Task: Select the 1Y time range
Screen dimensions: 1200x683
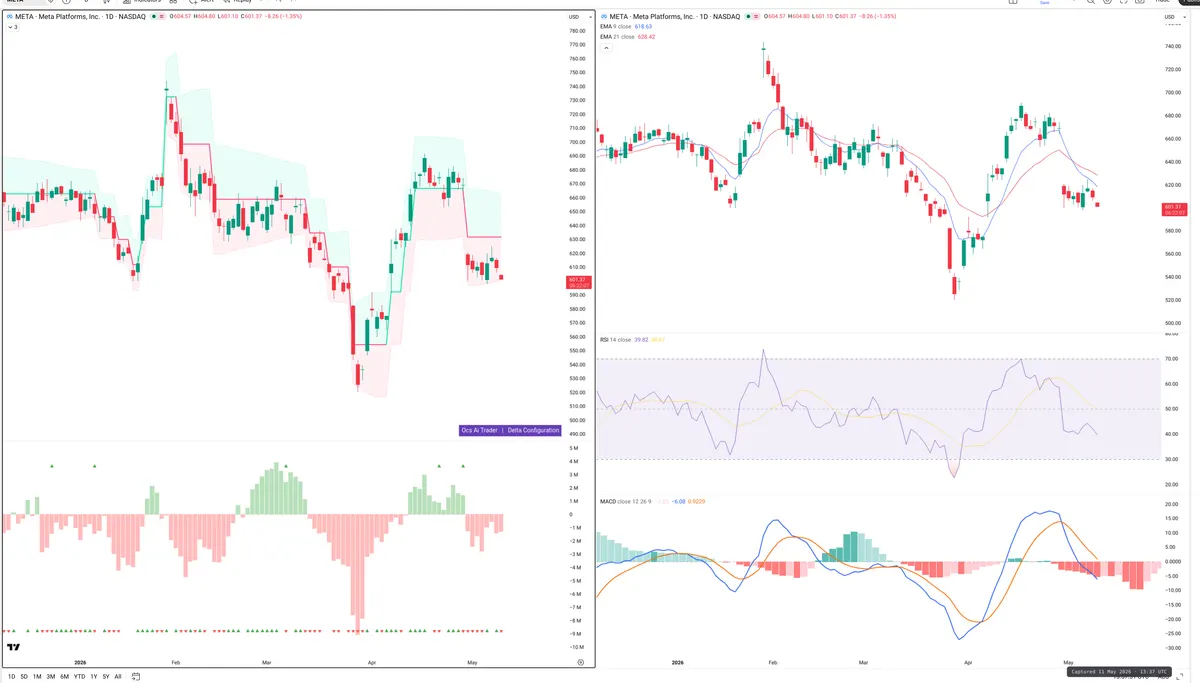Action: 94,677
